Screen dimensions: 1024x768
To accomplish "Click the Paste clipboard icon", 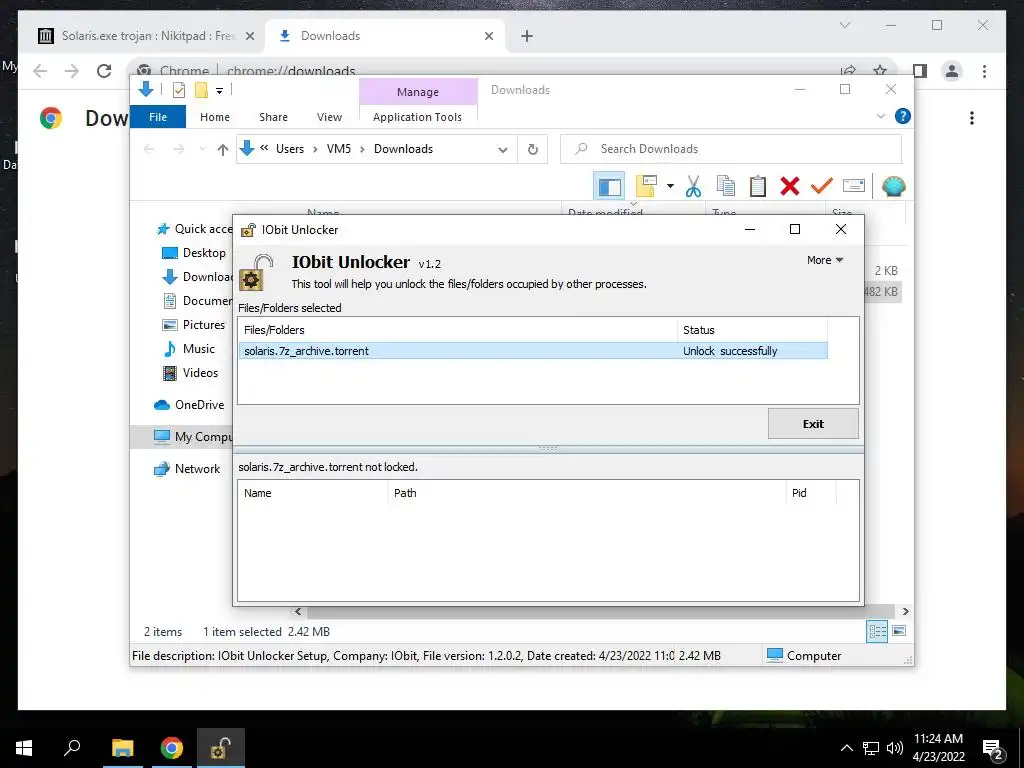I will coord(758,186).
